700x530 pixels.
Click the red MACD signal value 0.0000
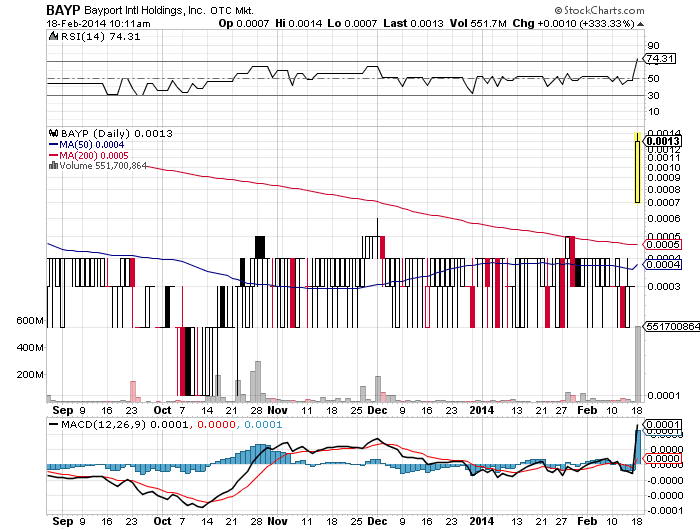[216, 424]
